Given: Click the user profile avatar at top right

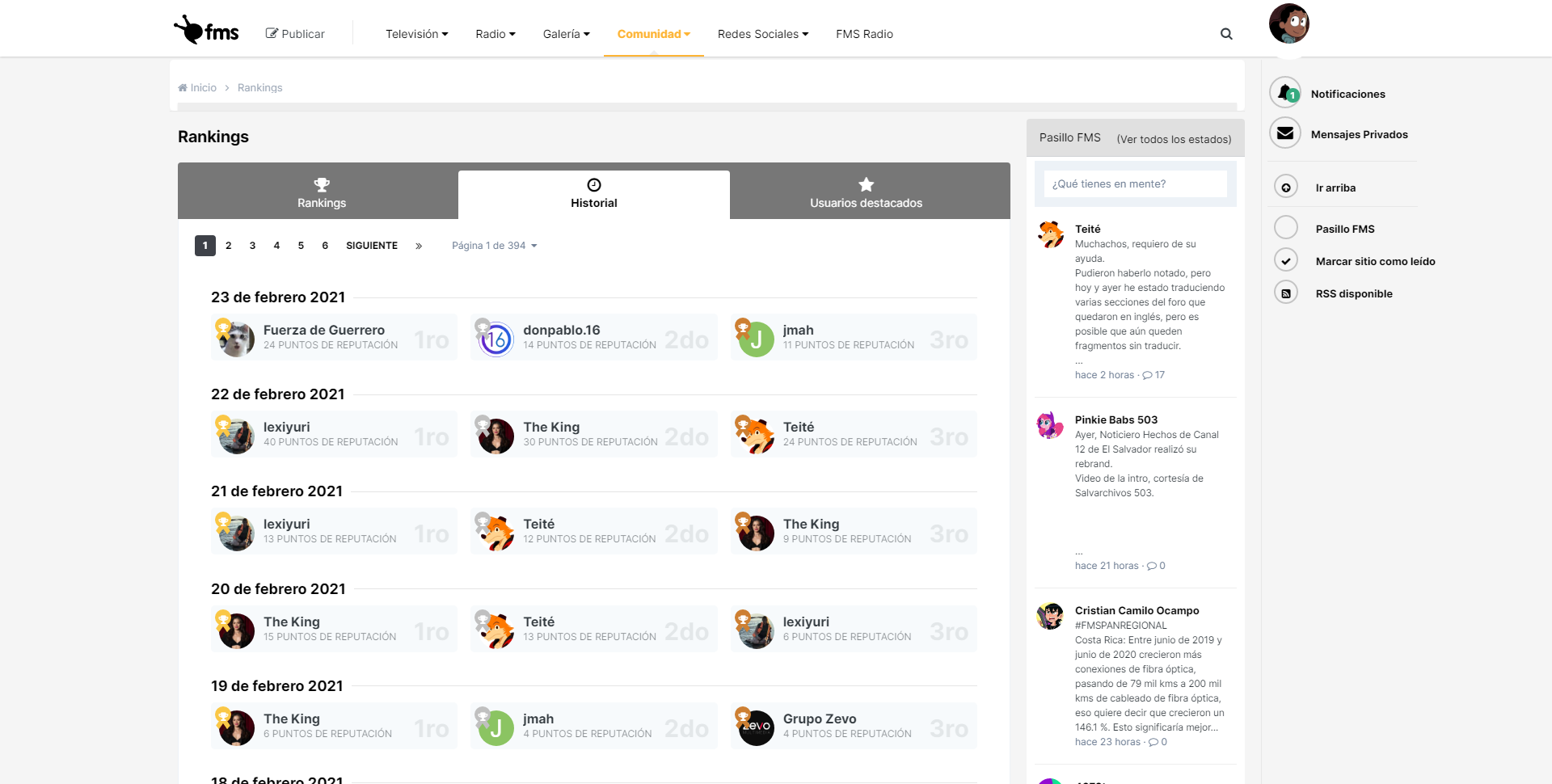Looking at the screenshot, I should tap(1288, 24).
